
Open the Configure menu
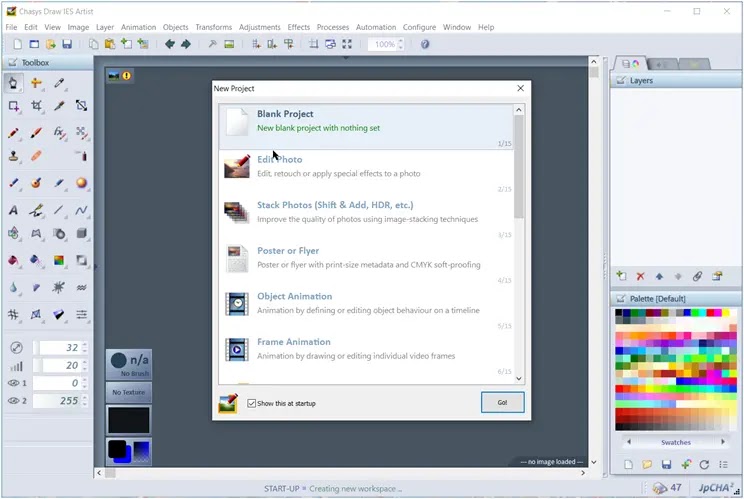[x=419, y=27]
